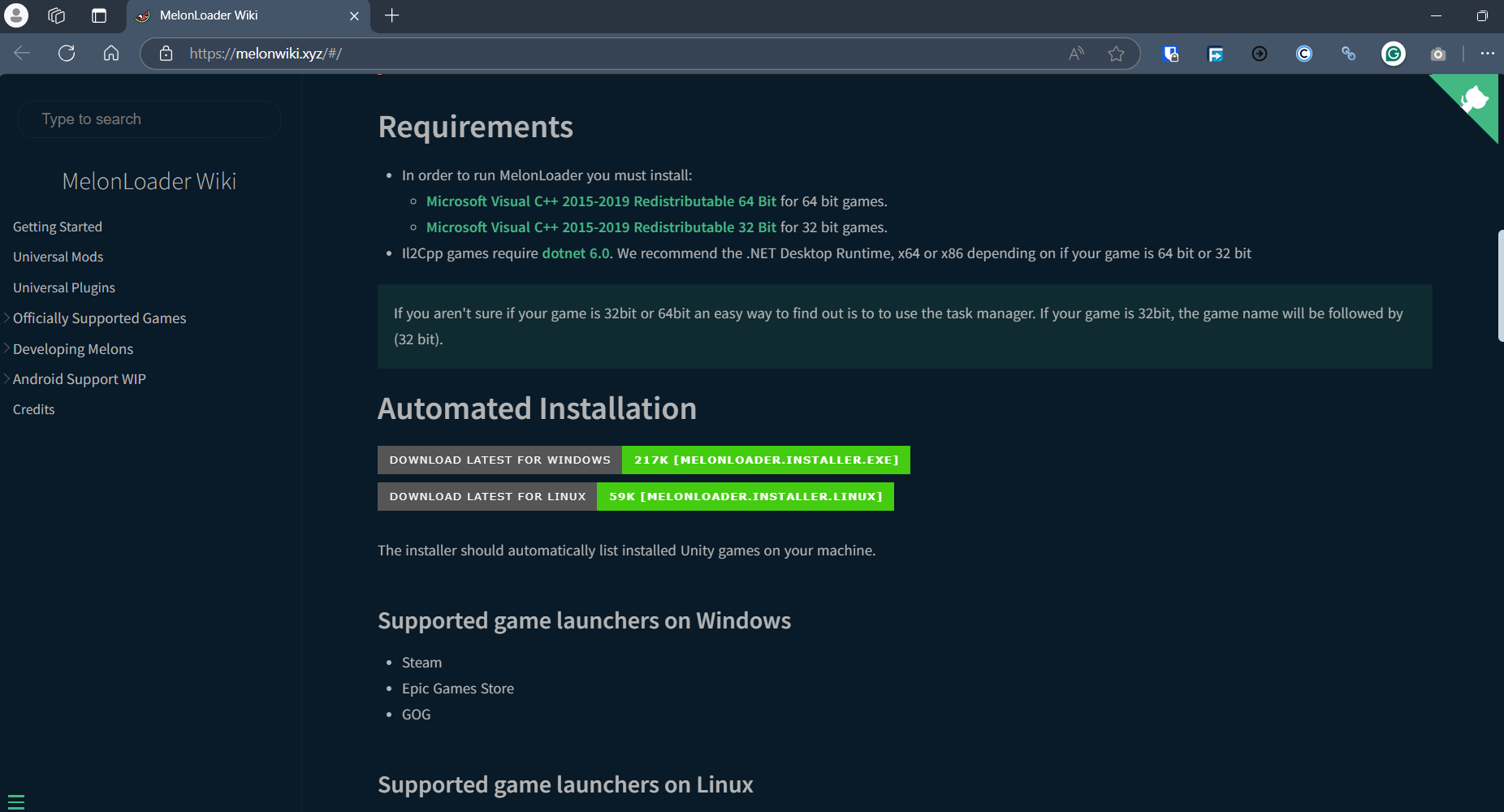Open the password manager shield extension
The width and height of the screenshot is (1504, 812).
click(1171, 54)
